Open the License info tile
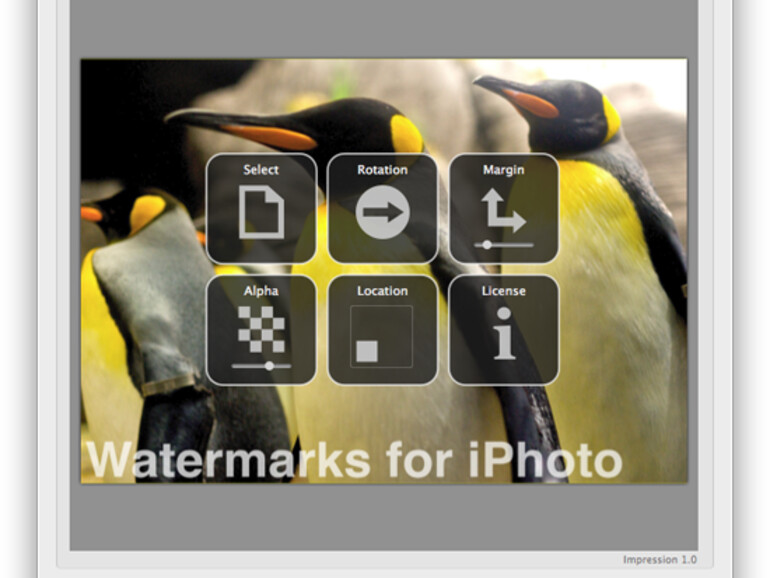Image resolution: width=770 pixels, height=578 pixels. (504, 330)
